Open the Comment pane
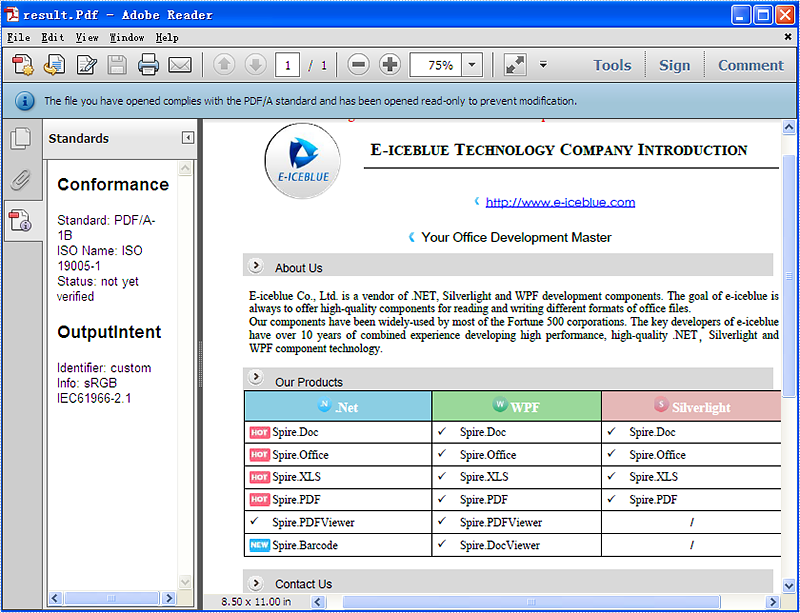The height and width of the screenshot is (613, 800). point(751,65)
